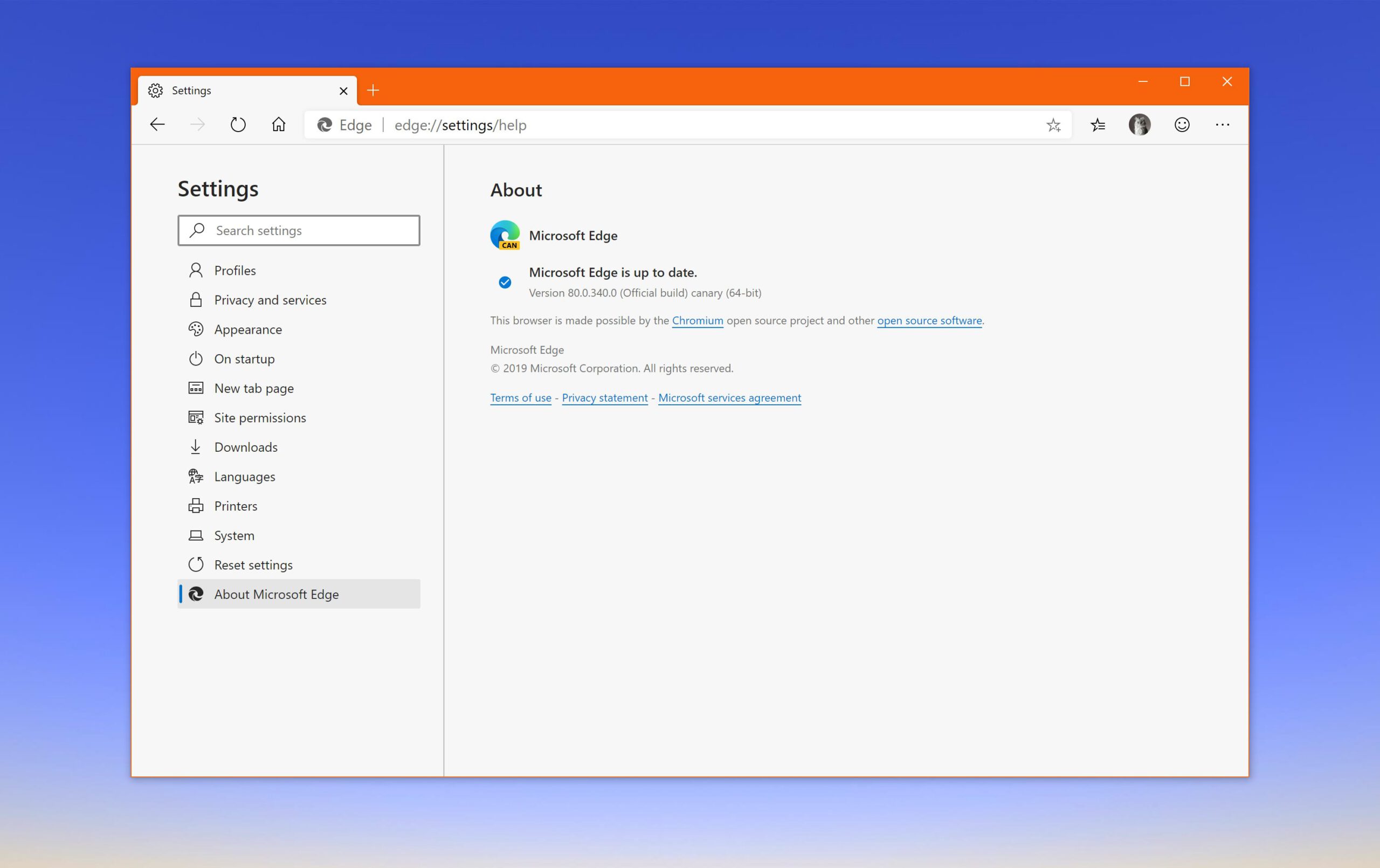Image resolution: width=1380 pixels, height=868 pixels.
Task: Click the About heading
Action: coord(516,190)
